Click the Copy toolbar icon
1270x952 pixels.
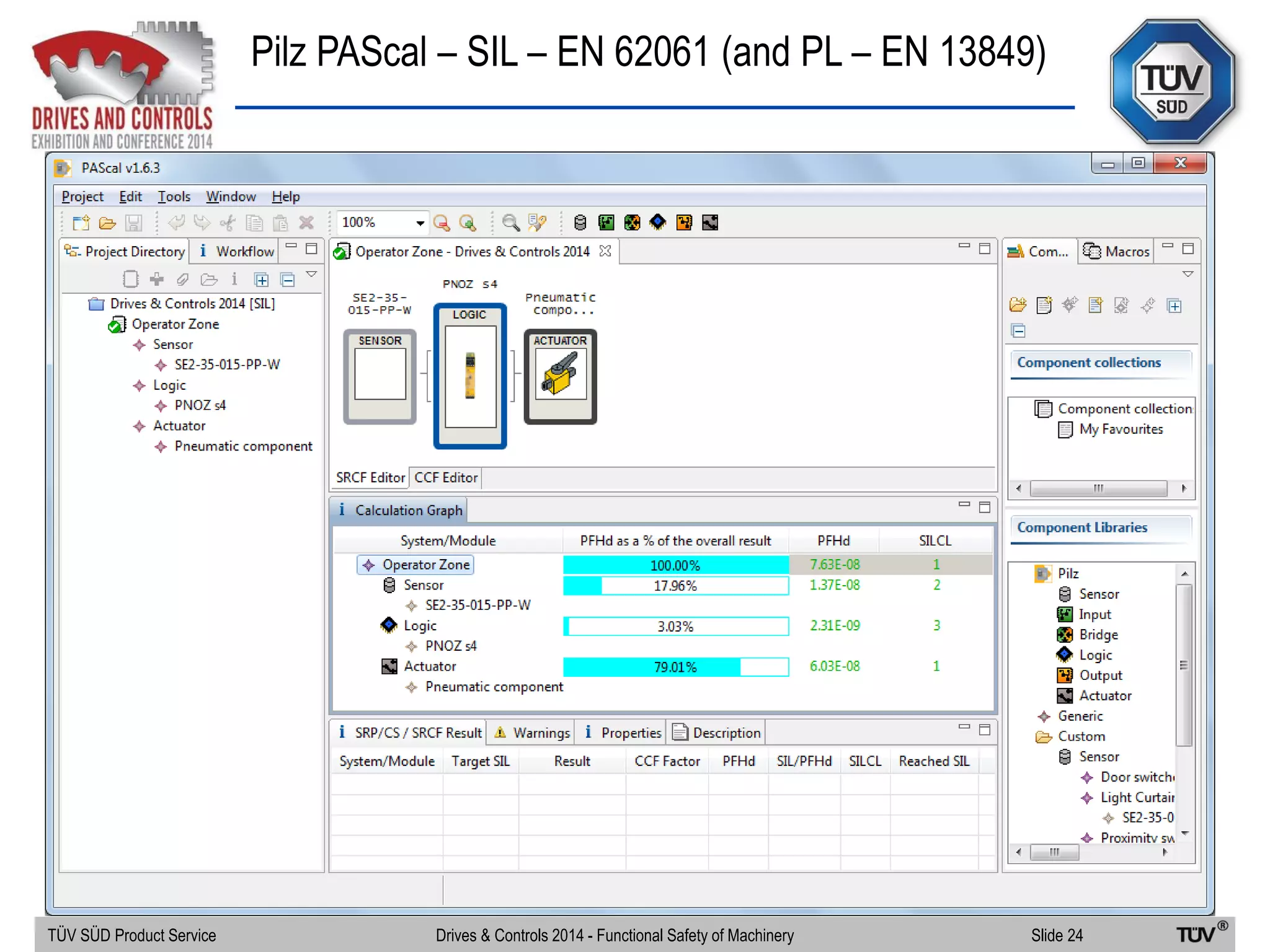[x=254, y=223]
